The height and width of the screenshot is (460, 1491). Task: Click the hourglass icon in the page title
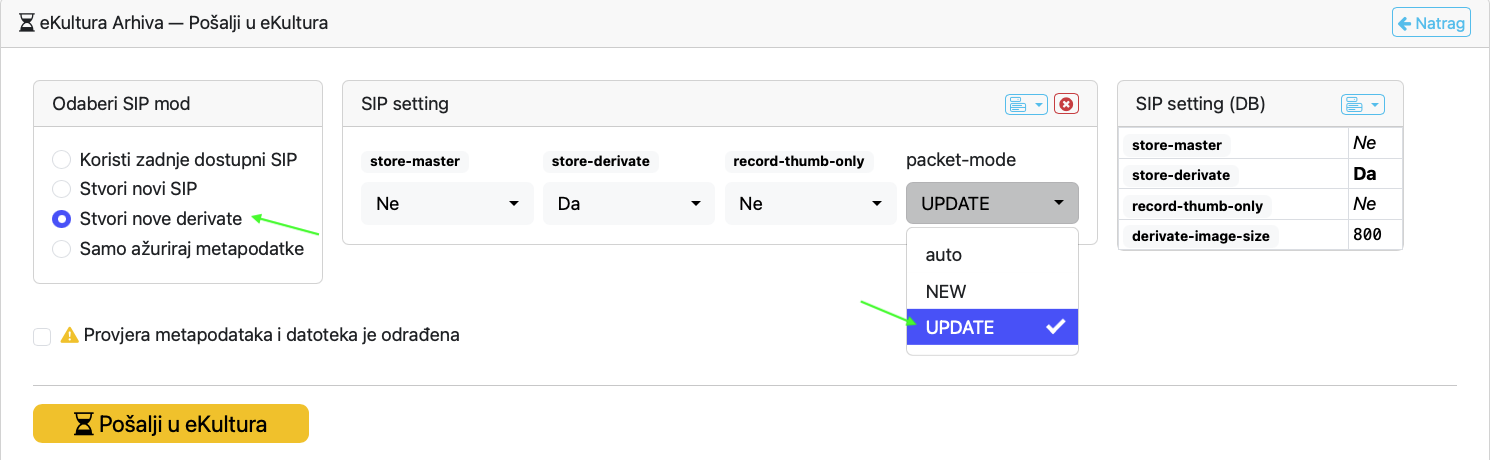27,22
